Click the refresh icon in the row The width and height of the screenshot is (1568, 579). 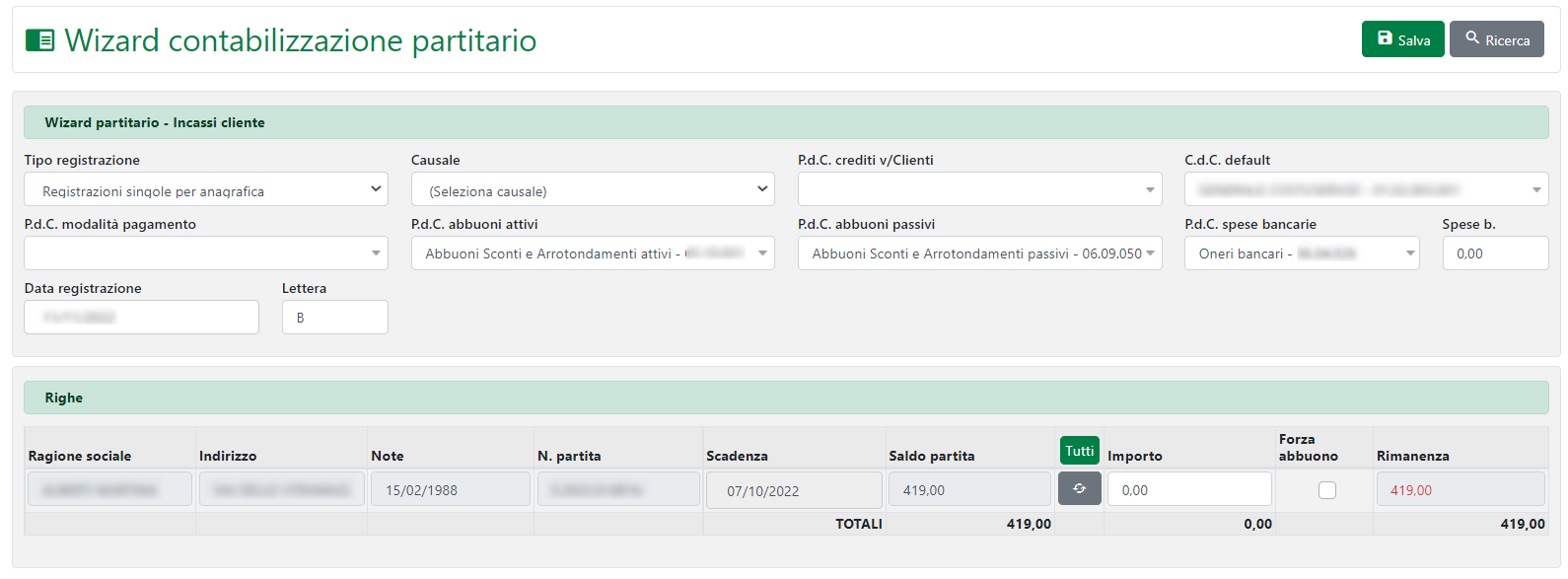click(x=1079, y=488)
